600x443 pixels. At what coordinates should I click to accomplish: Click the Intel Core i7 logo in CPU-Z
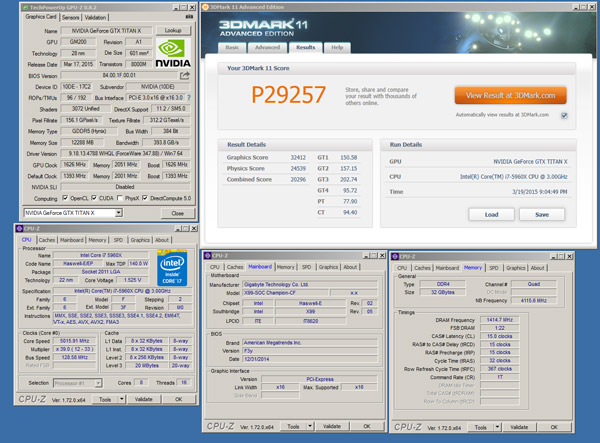pos(172,268)
